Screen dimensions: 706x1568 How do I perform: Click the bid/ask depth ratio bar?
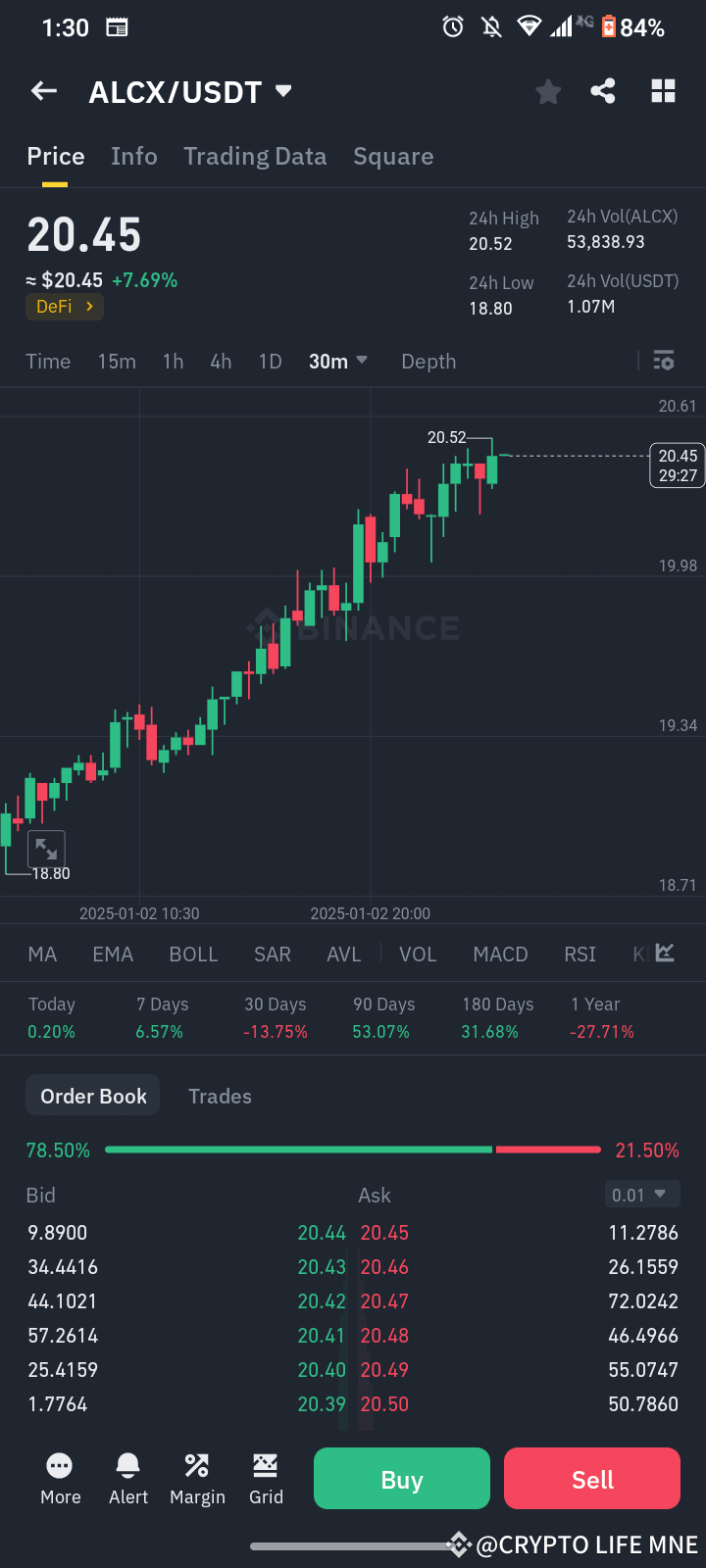tap(353, 1149)
